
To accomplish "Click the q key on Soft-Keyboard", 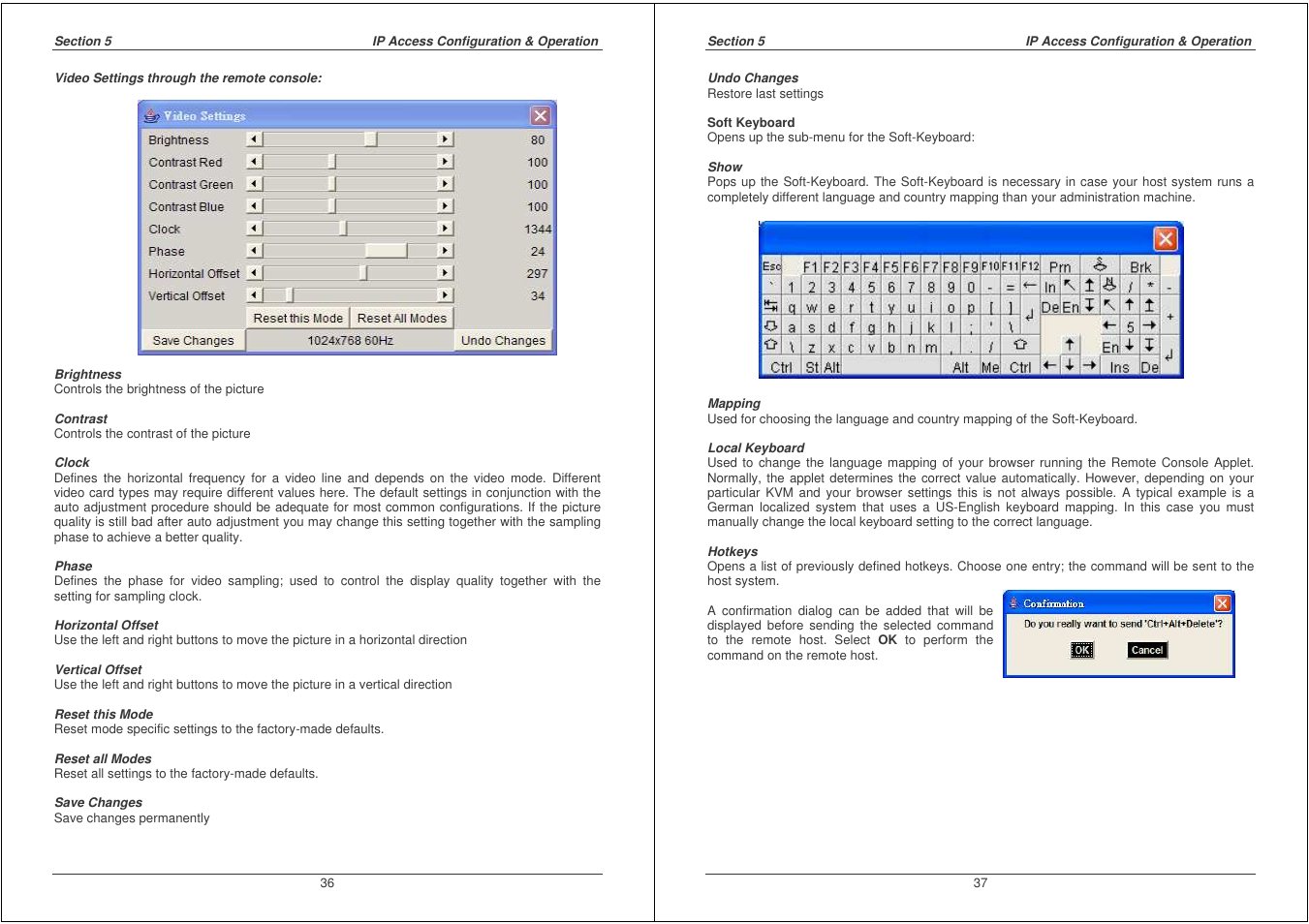I will tap(792, 305).
